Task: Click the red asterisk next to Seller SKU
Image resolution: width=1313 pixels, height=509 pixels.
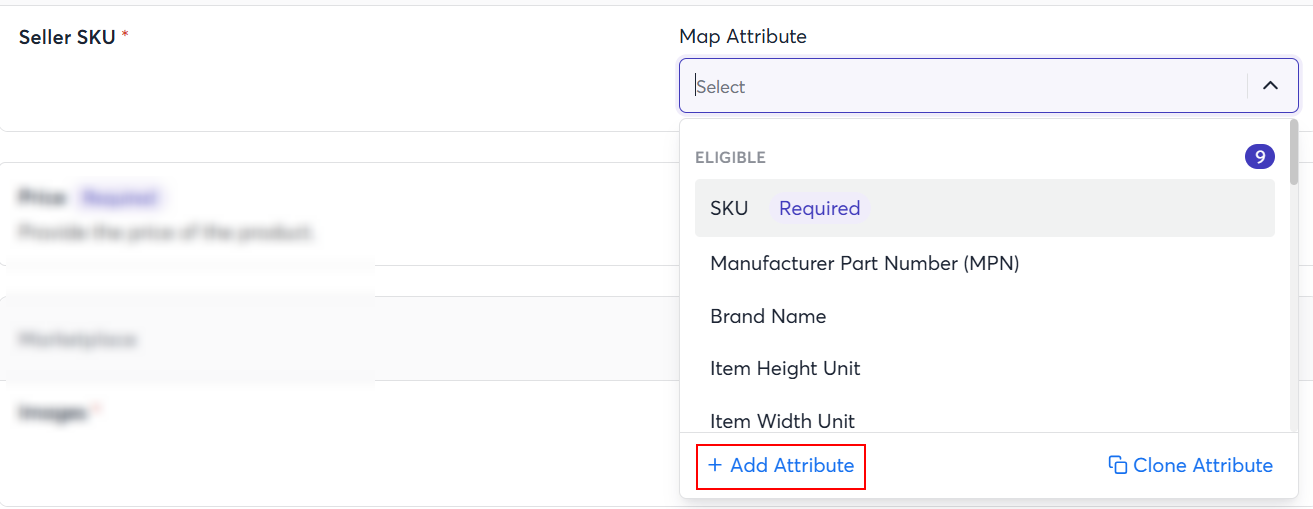Action: tap(125, 37)
